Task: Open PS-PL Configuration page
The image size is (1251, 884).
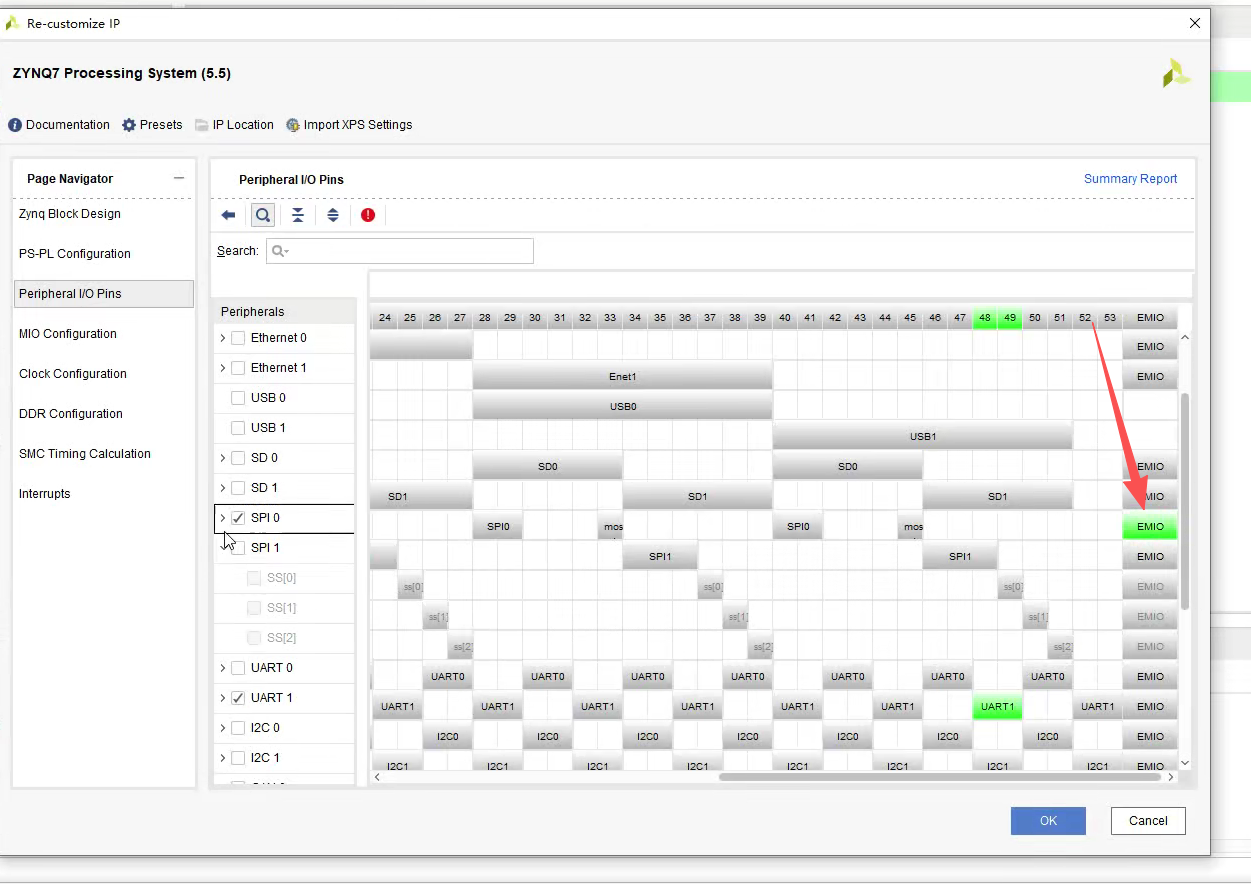Action: click(103, 254)
